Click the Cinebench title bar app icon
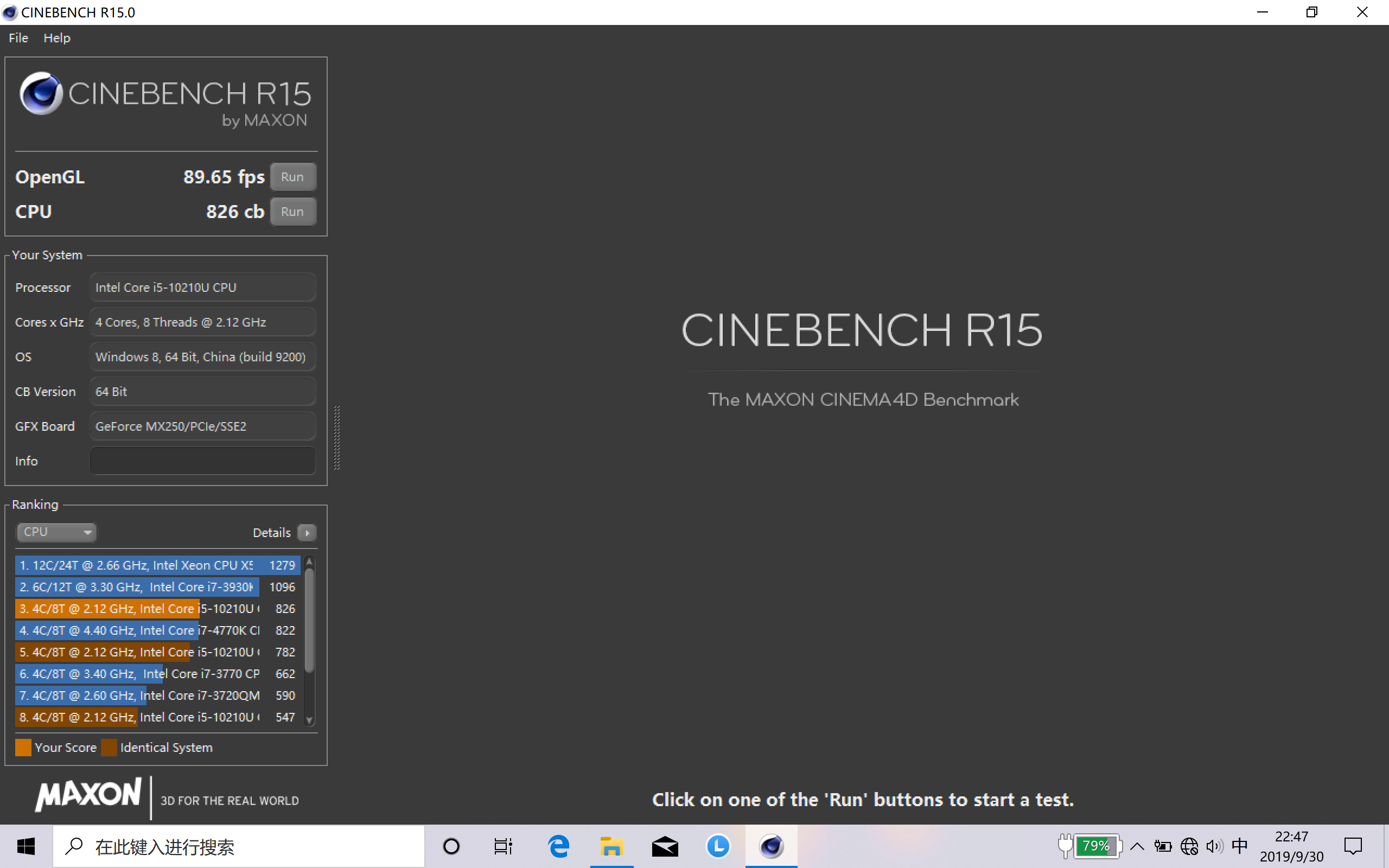This screenshot has width=1389, height=868. [10, 12]
